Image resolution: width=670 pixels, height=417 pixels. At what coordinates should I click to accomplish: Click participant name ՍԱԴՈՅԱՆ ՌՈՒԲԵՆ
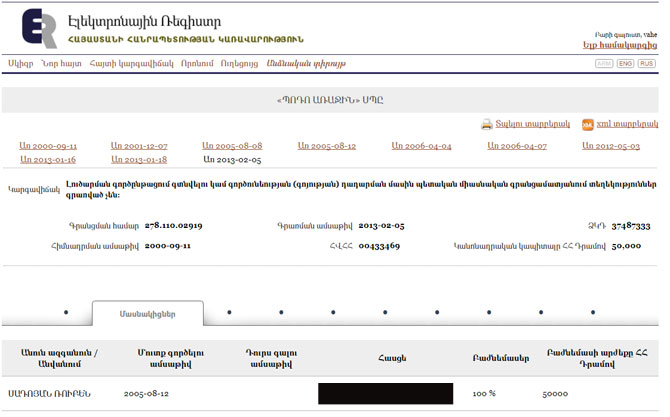click(x=50, y=394)
